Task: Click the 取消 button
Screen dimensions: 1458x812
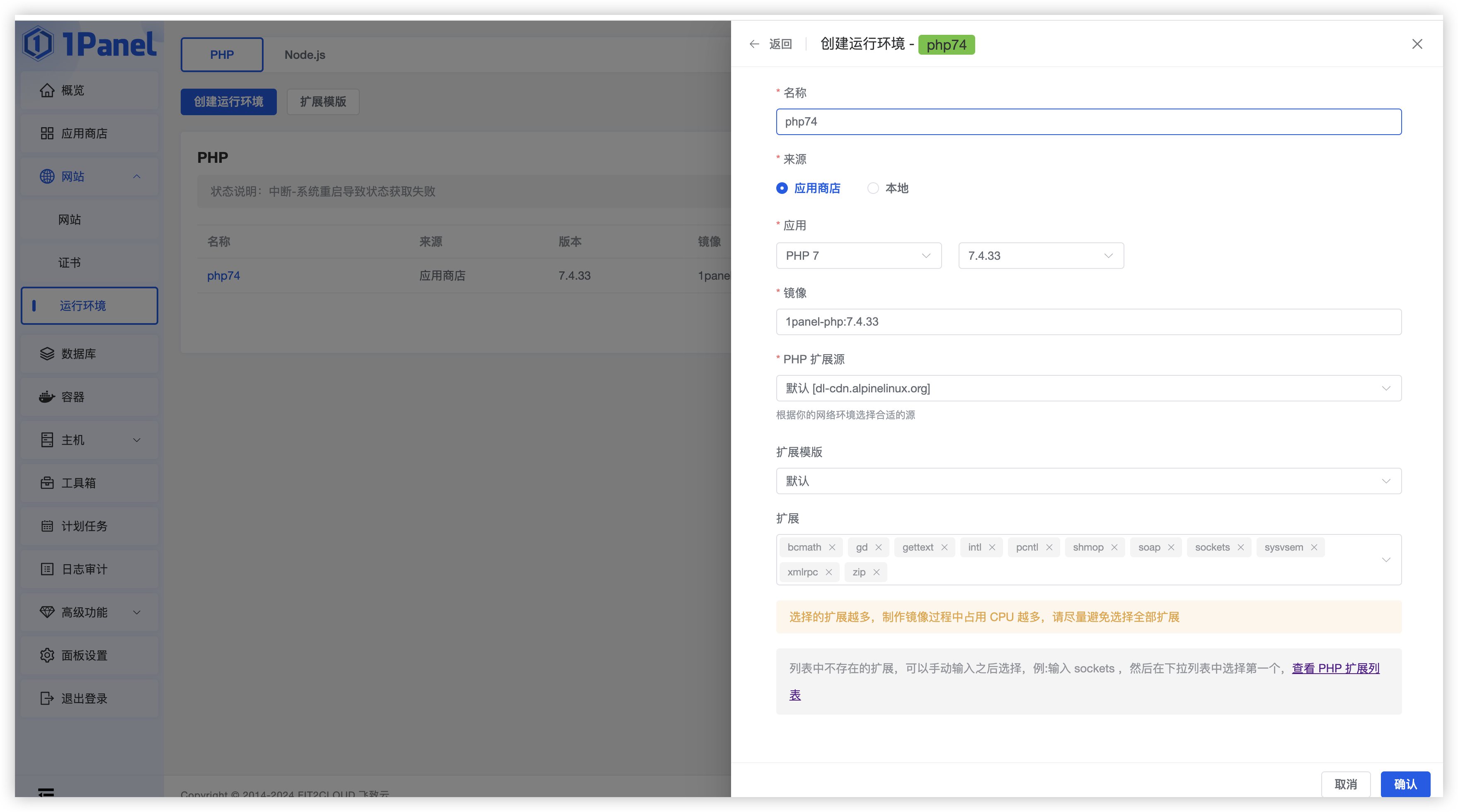Action: [x=1345, y=784]
